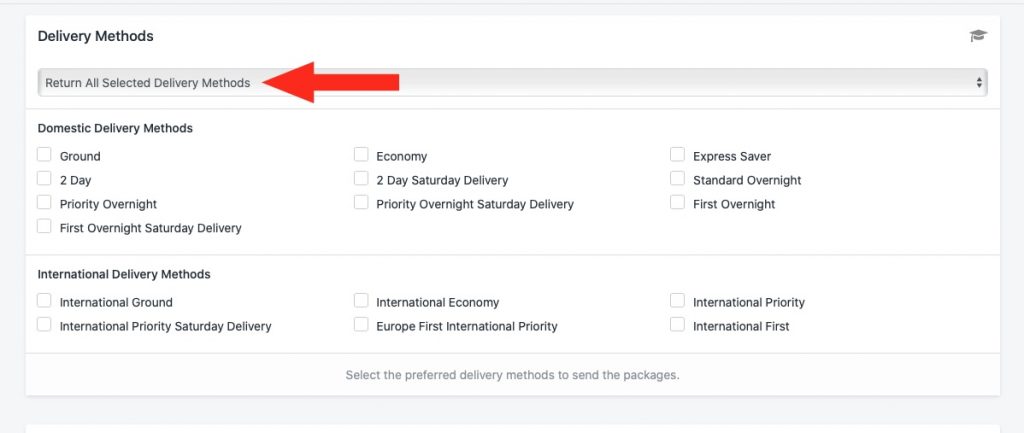
Task: Check the International Ground option
Action: 44,300
